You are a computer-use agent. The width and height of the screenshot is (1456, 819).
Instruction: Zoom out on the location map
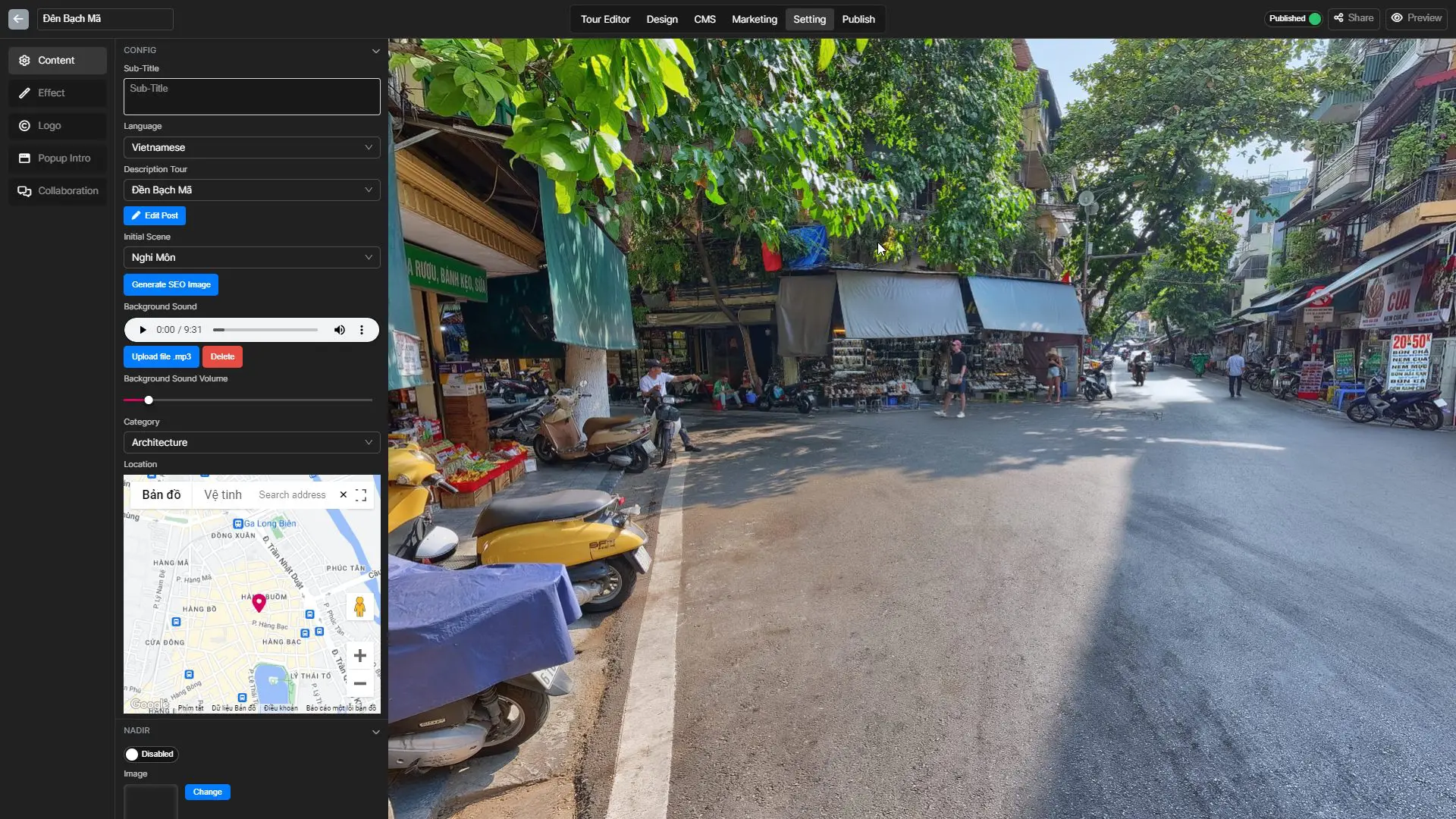point(360,683)
